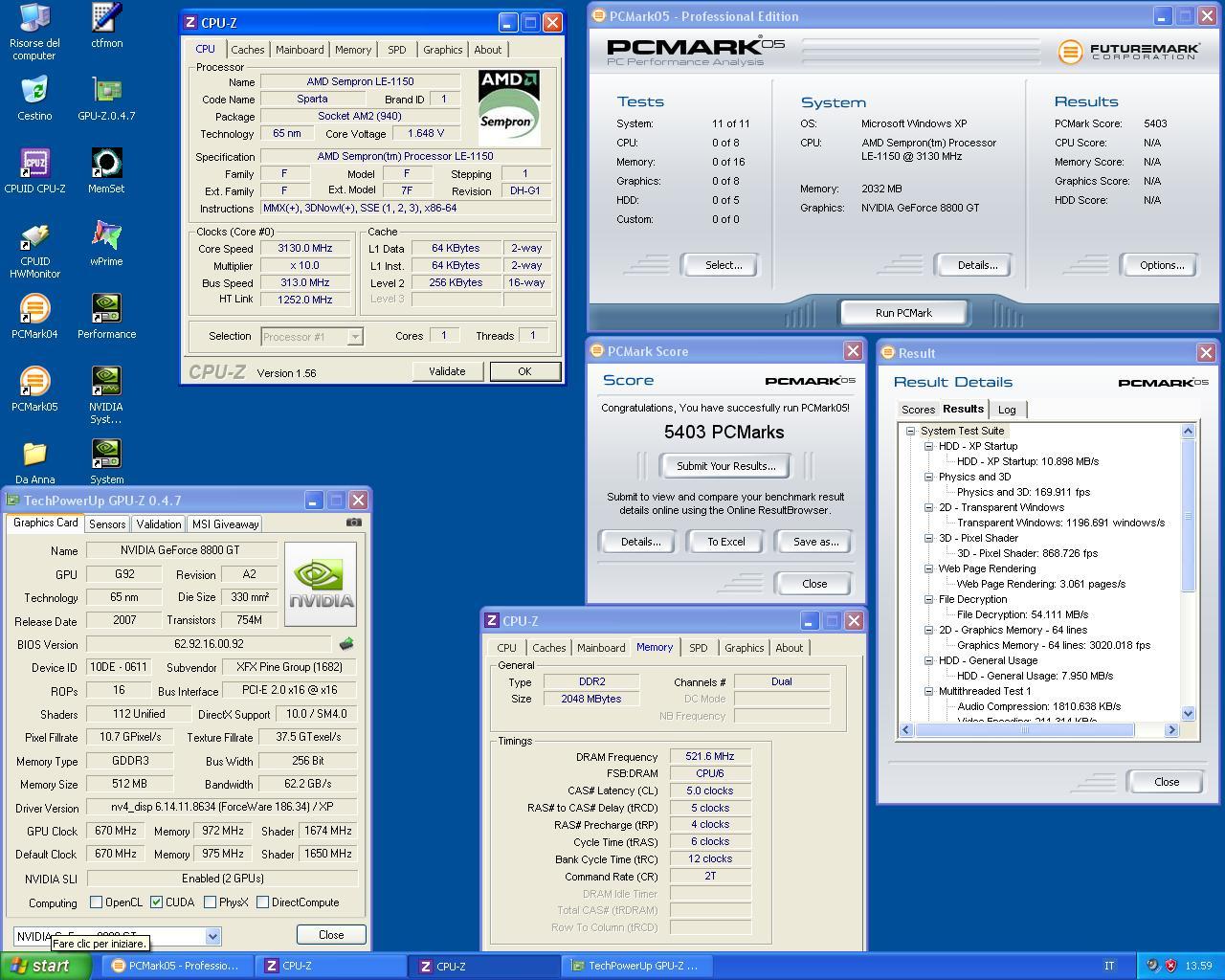Image resolution: width=1225 pixels, height=980 pixels.
Task: Open GPU selection dropdown in GPU-Z
Action: click(x=212, y=936)
